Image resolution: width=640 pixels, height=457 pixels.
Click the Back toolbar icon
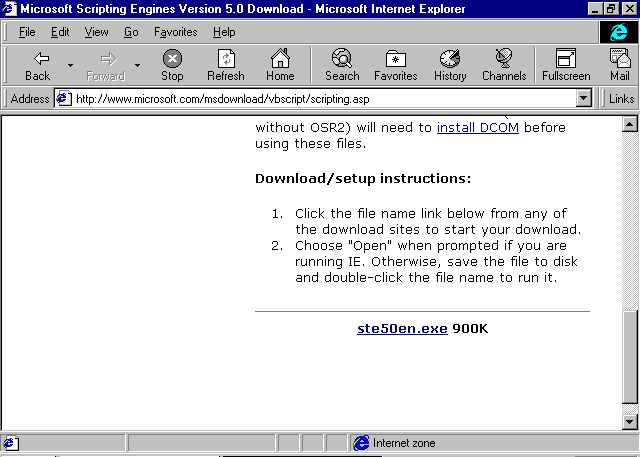pos(37,65)
